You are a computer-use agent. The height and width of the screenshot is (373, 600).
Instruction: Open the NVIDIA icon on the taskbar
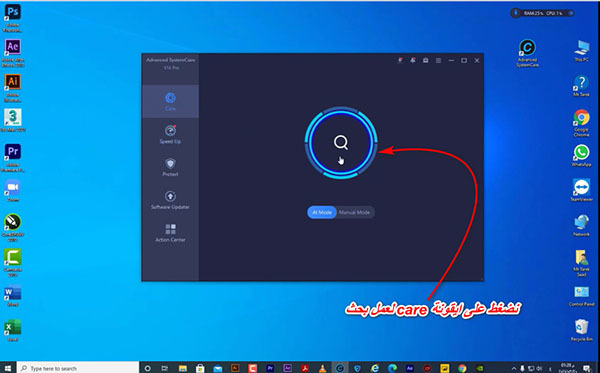click(x=480, y=368)
